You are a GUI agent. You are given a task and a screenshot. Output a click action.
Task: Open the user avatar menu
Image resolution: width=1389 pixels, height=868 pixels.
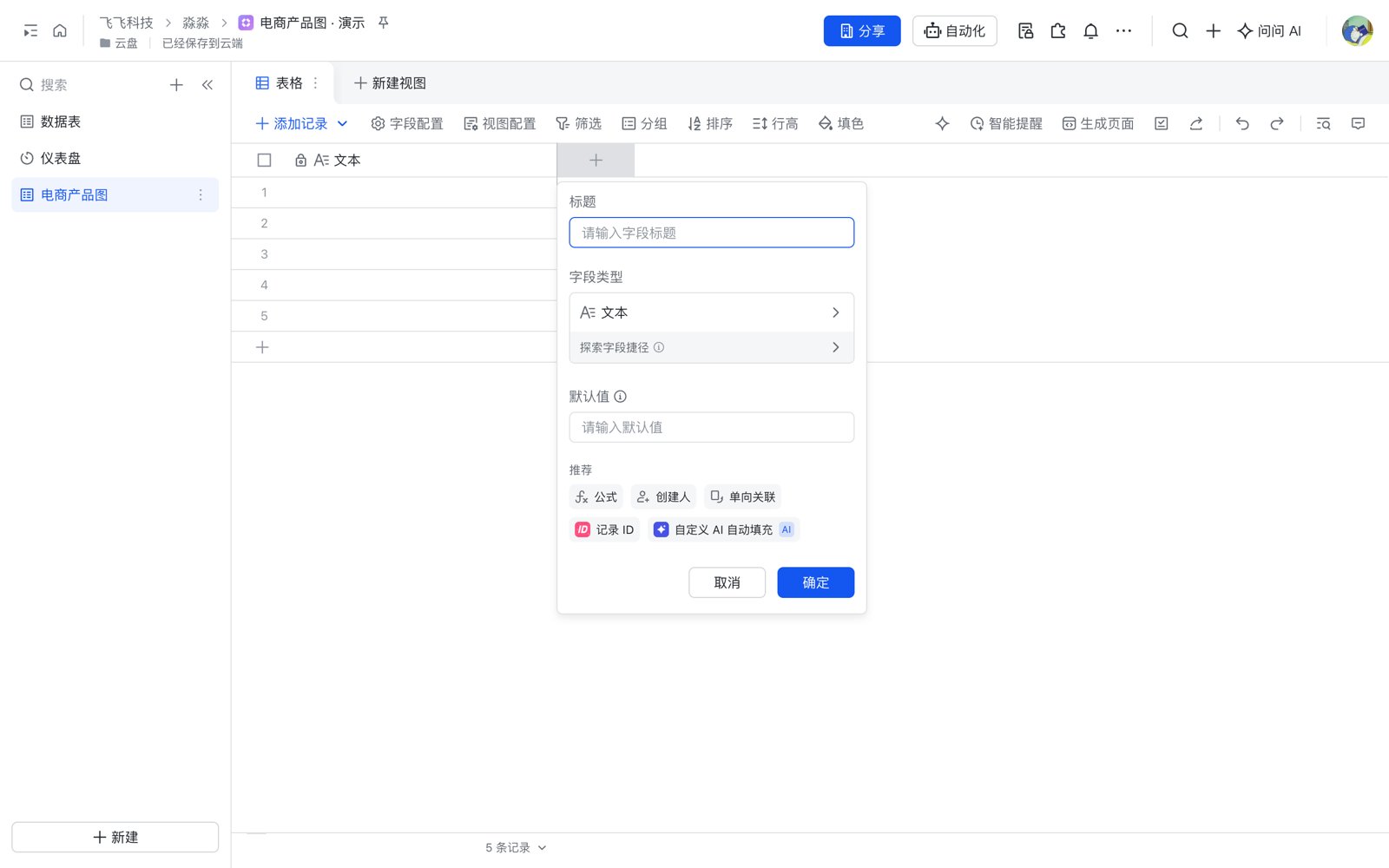pyautogui.click(x=1357, y=30)
